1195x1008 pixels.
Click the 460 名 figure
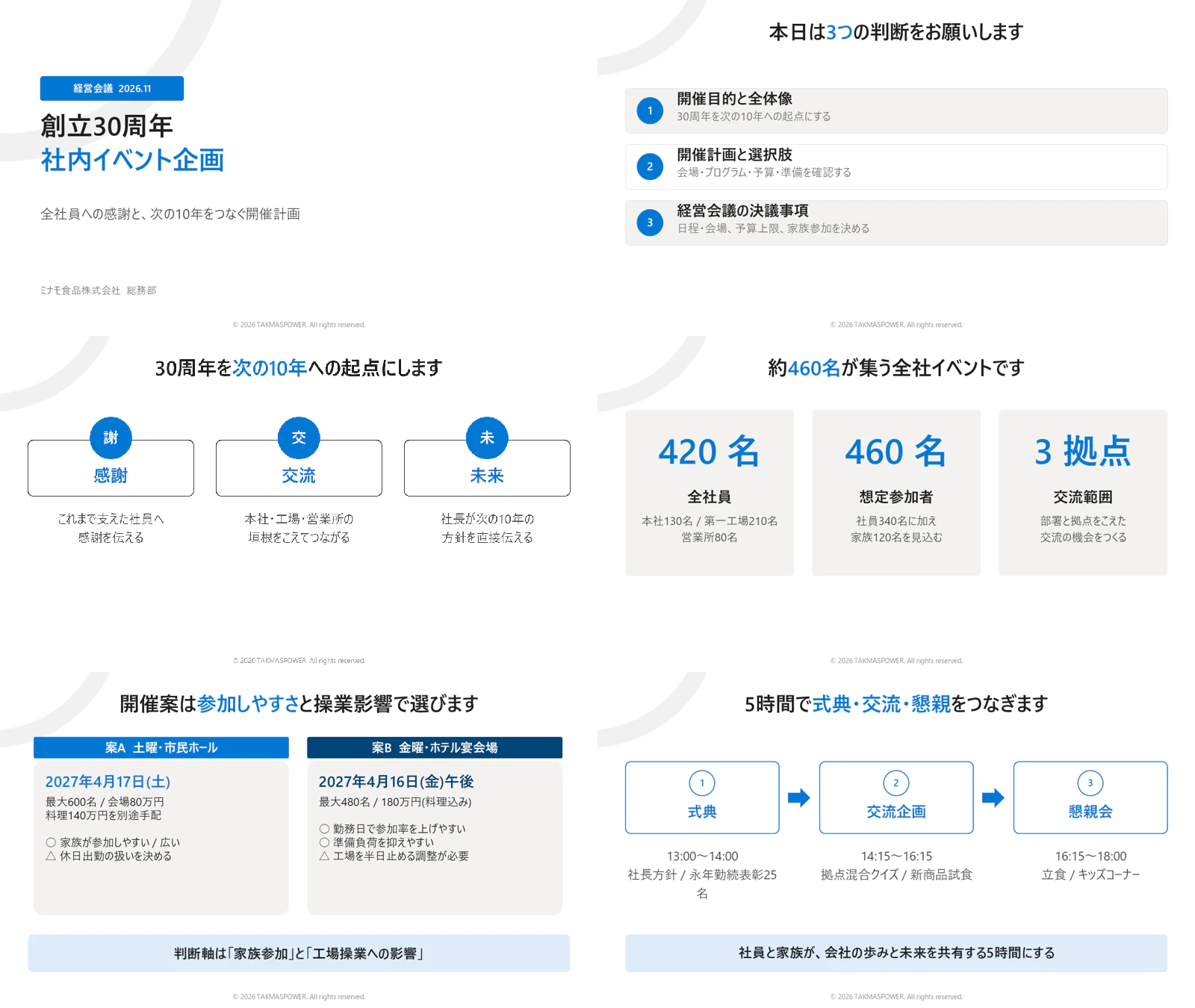[896, 452]
